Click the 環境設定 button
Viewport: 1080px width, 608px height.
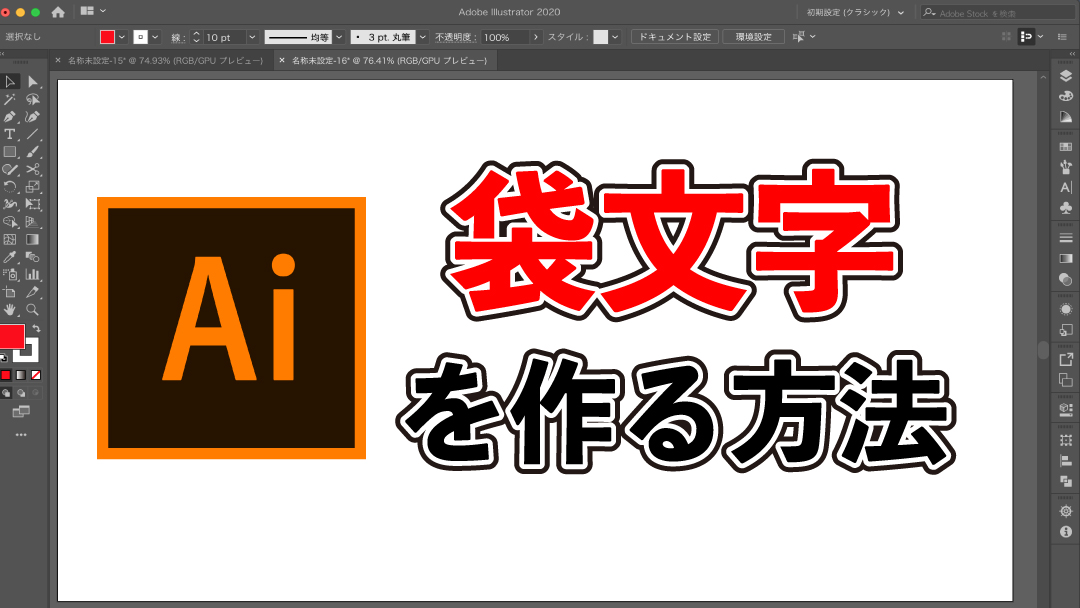754,36
